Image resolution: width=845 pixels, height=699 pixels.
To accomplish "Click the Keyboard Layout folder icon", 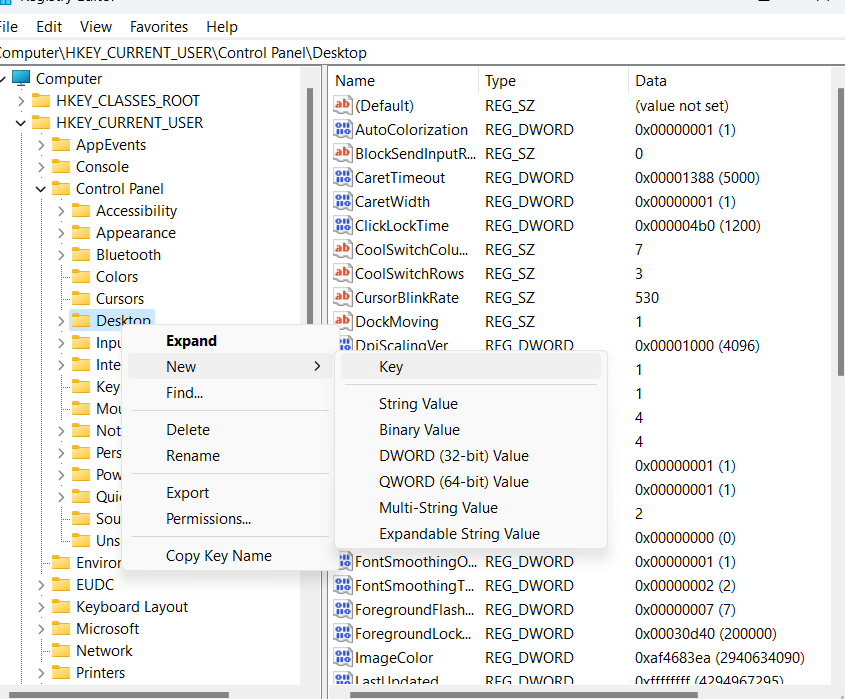I will (61, 606).
